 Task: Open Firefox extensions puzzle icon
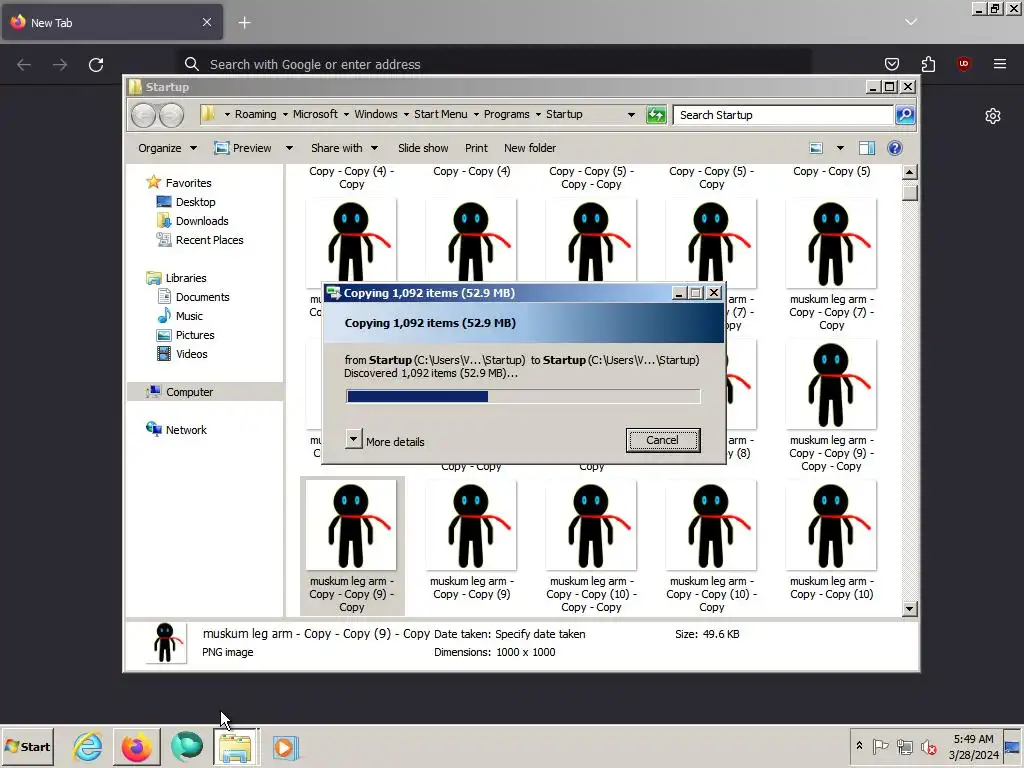point(928,64)
